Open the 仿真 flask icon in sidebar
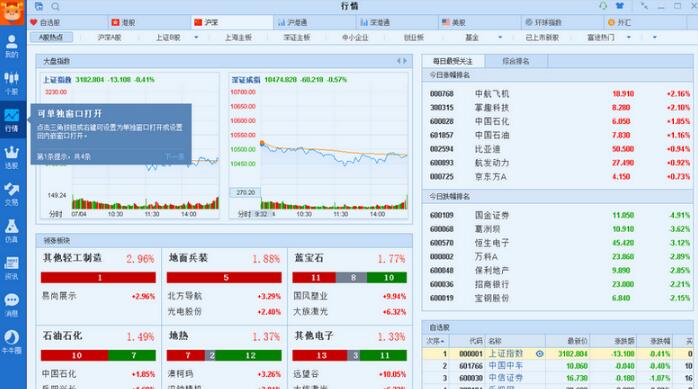The height and width of the screenshot is (389, 698). pos(12,231)
